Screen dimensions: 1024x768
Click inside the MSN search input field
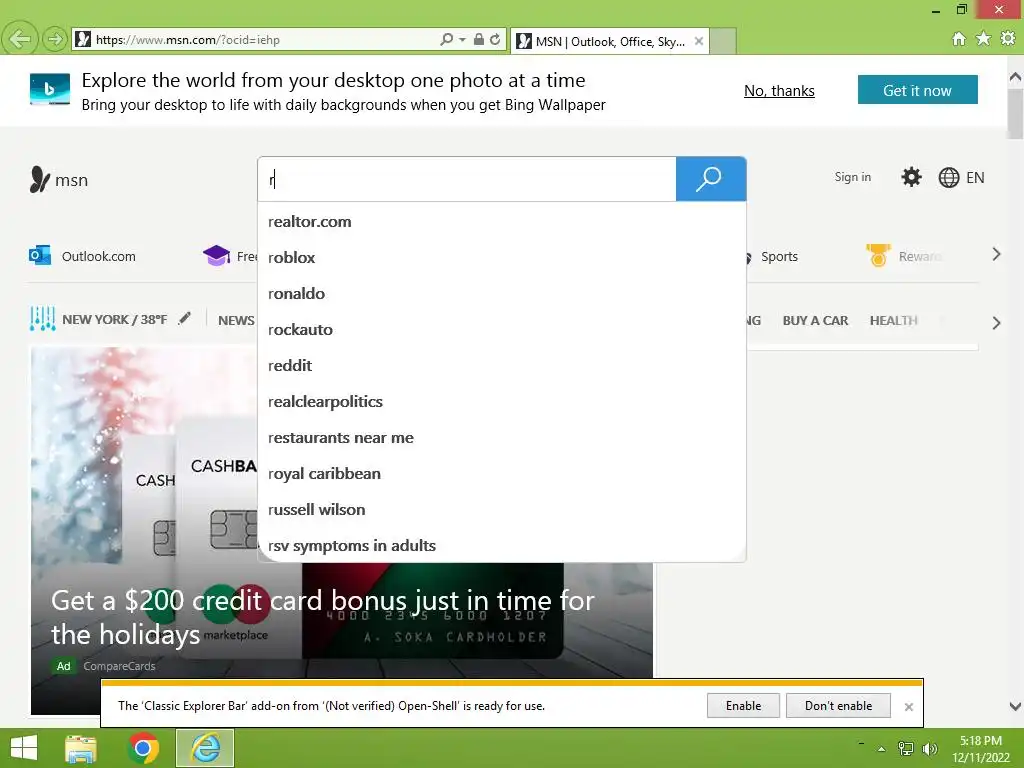(467, 179)
